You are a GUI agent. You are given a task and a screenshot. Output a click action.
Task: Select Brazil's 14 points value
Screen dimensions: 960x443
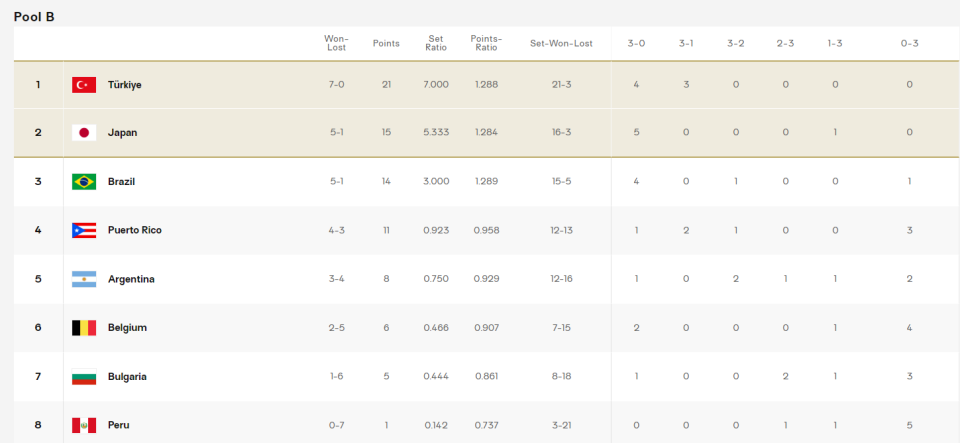pyautogui.click(x=386, y=182)
